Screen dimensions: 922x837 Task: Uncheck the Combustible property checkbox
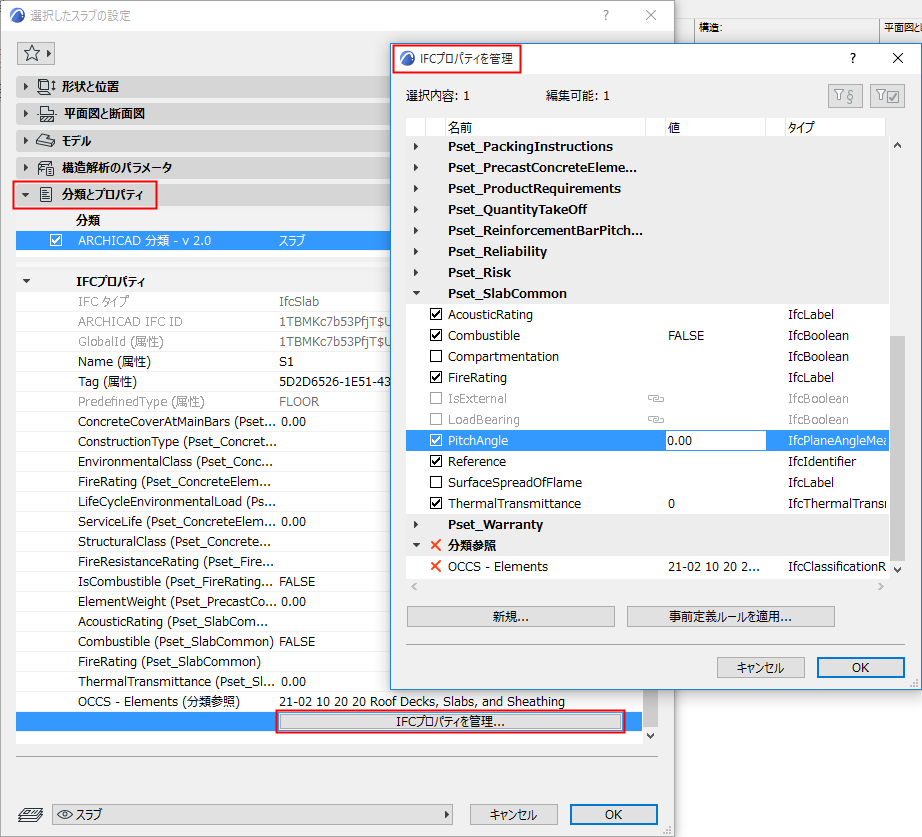click(435, 335)
